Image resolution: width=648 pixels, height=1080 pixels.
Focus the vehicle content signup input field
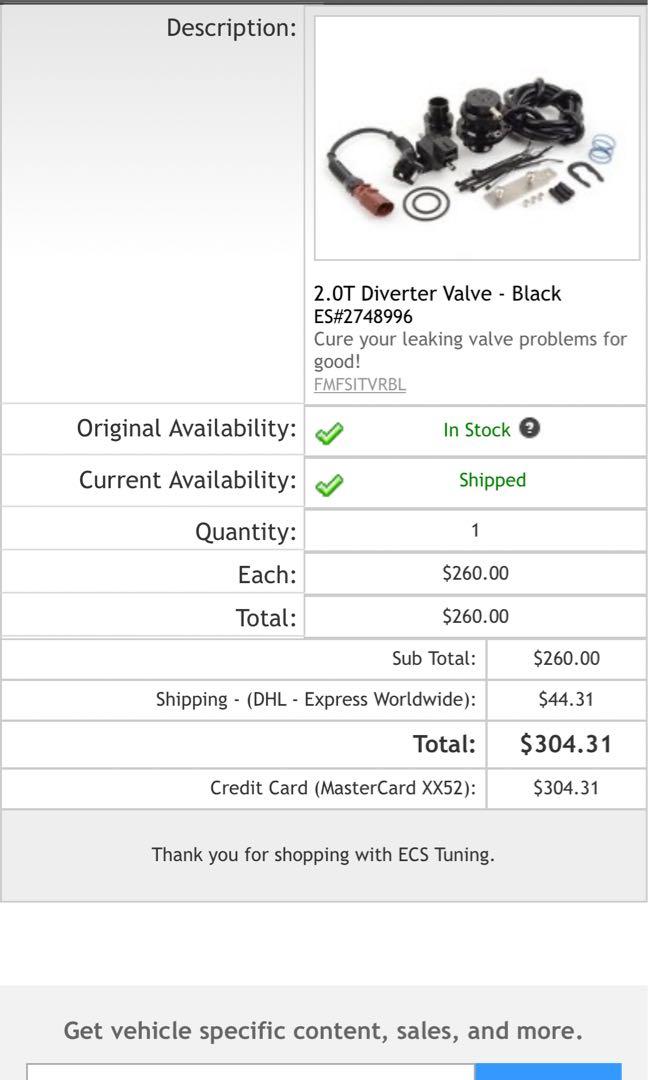pyautogui.click(x=250, y=1071)
